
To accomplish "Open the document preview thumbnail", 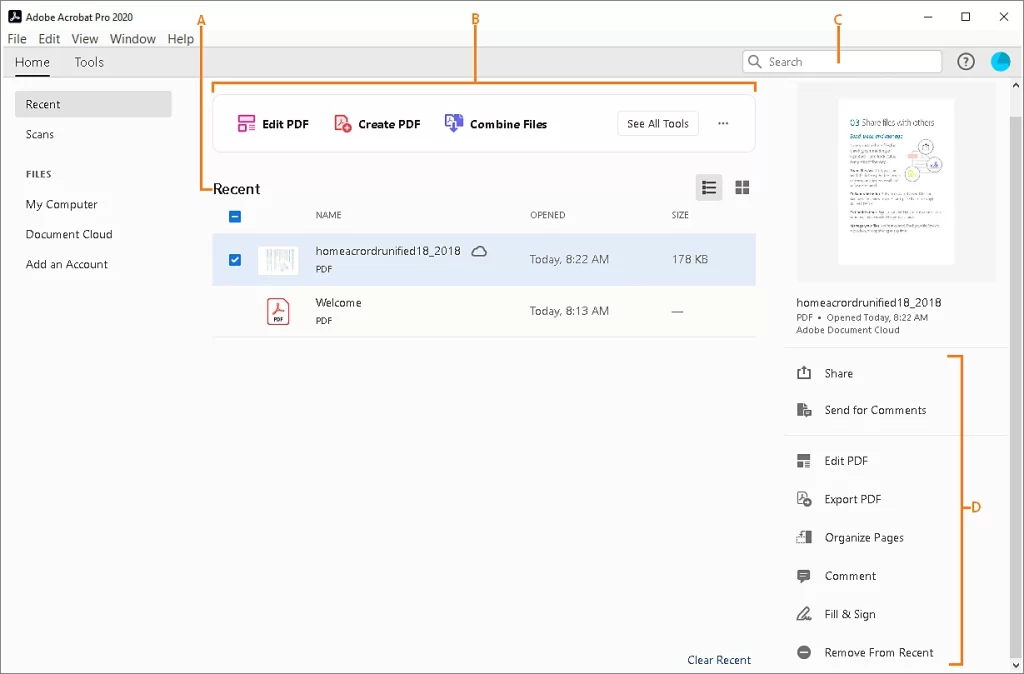I will pos(895,181).
